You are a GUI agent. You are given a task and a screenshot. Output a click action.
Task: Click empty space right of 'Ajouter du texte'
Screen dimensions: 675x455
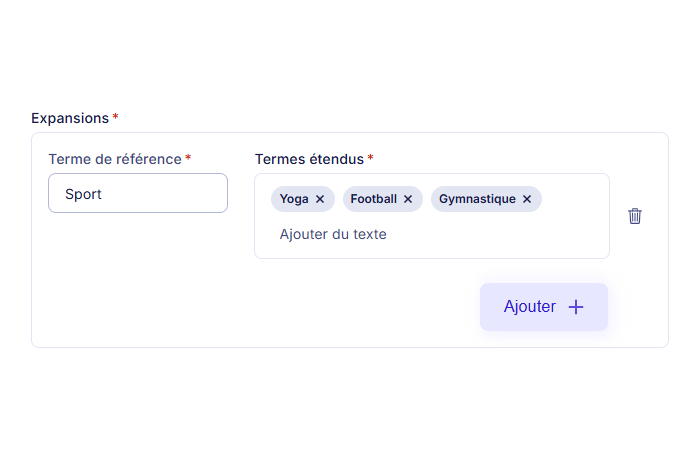500,234
